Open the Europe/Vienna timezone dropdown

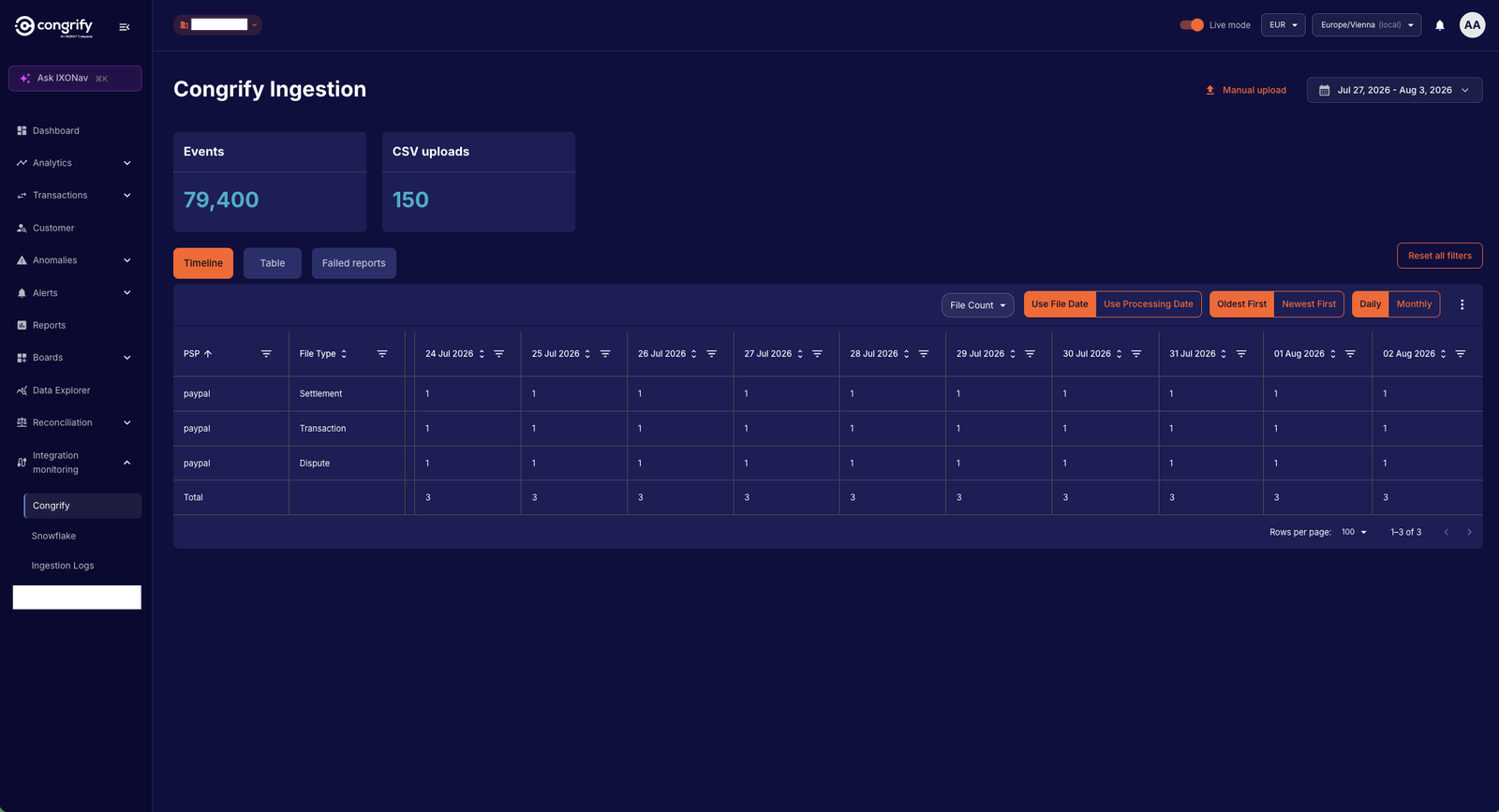(x=1367, y=25)
